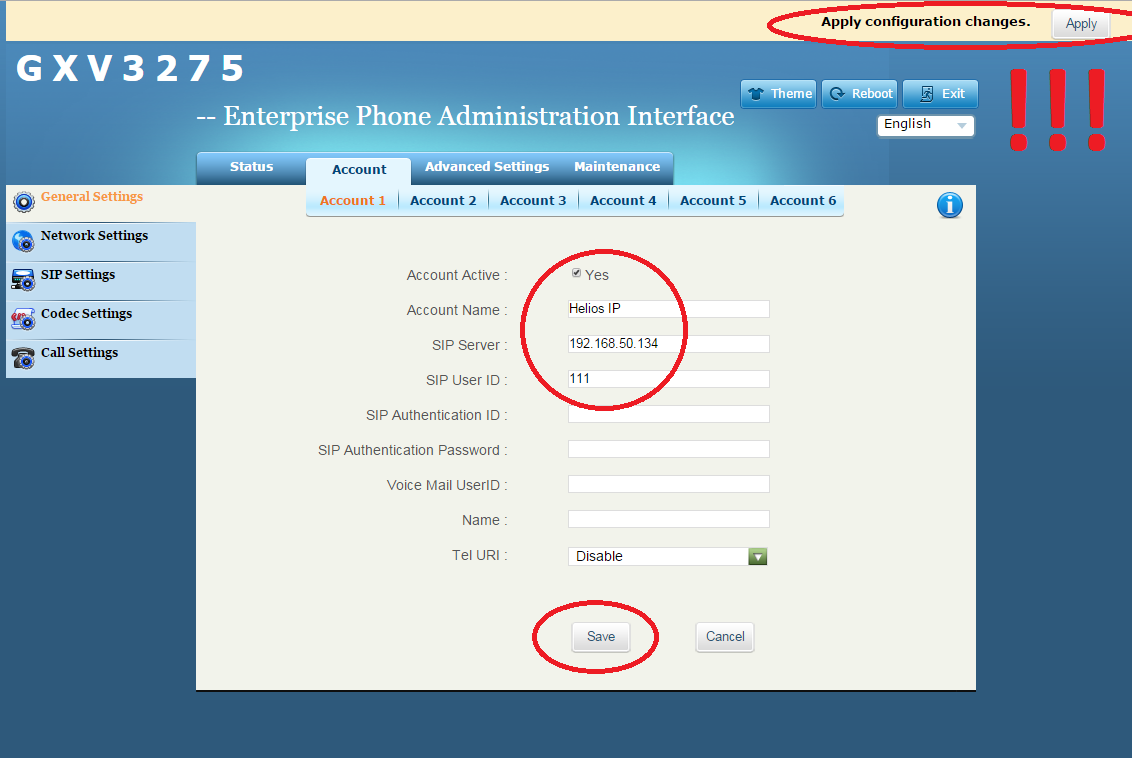Click the SIP Settings icon in sidebar
The image size is (1132, 758).
point(23,279)
